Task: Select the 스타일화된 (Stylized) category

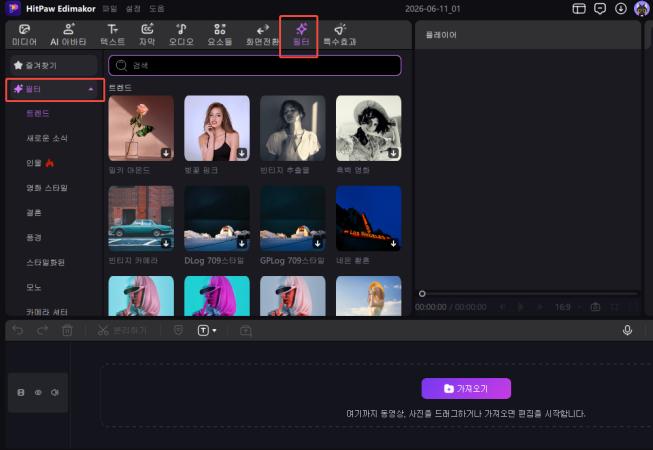Action: tap(45, 262)
